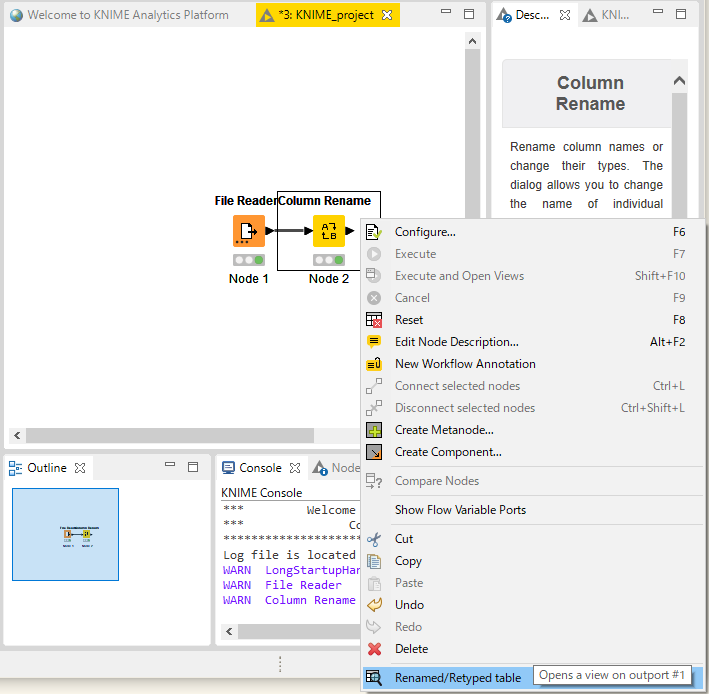Minimize the Outline panel
Viewport: 709px width, 694px height.
170,464
